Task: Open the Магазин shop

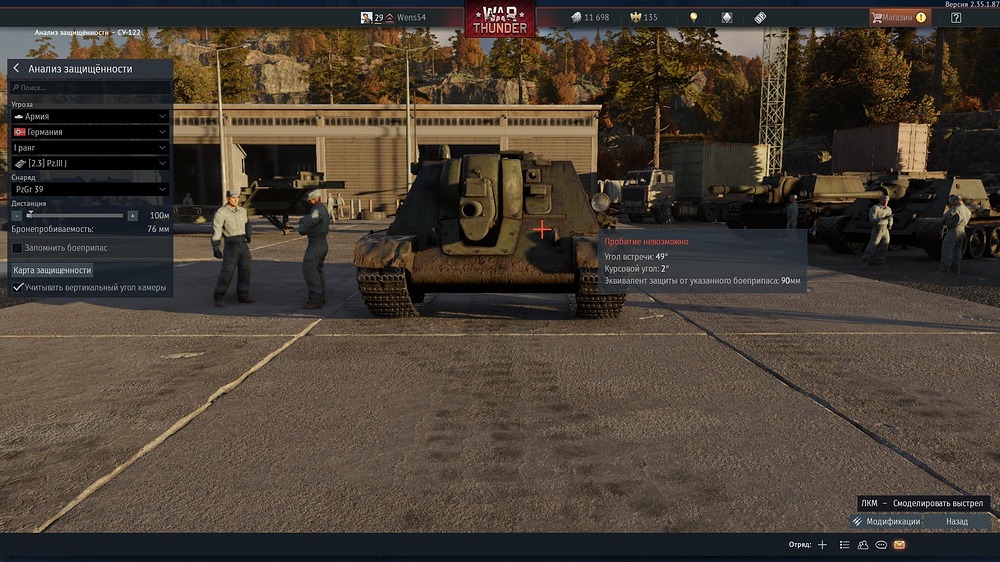Action: point(899,17)
